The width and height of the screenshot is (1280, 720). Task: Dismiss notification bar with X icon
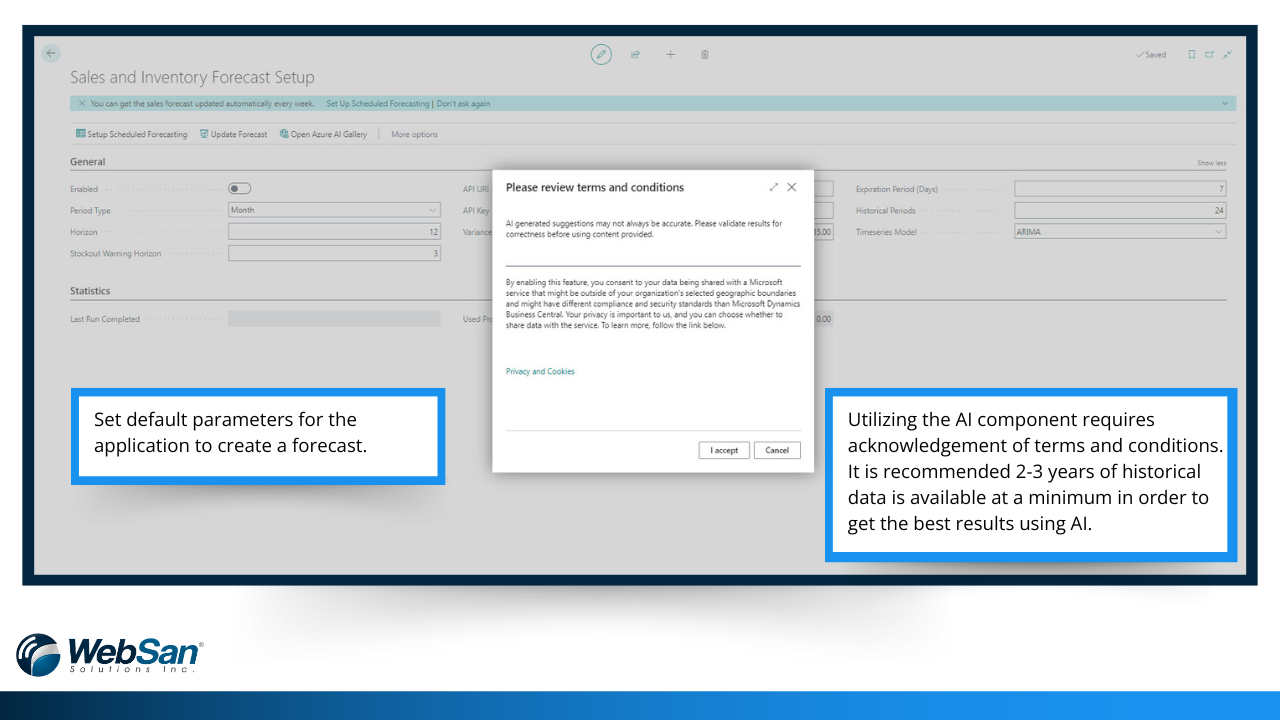point(81,103)
